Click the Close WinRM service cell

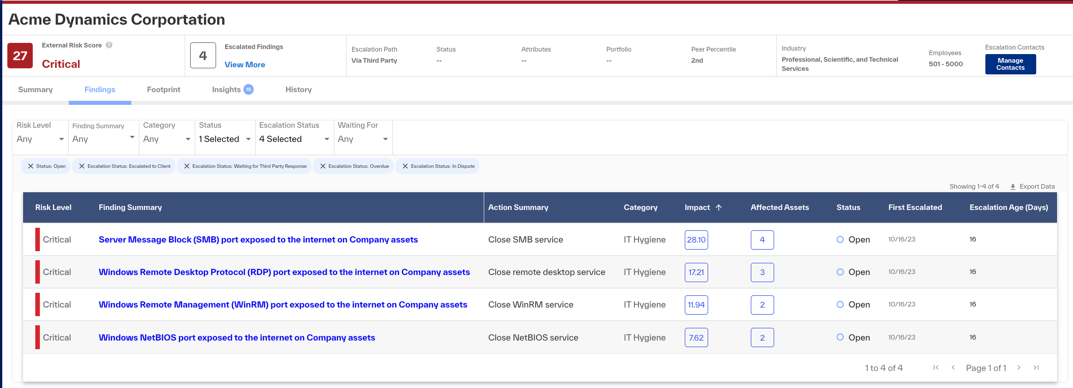[530, 305]
